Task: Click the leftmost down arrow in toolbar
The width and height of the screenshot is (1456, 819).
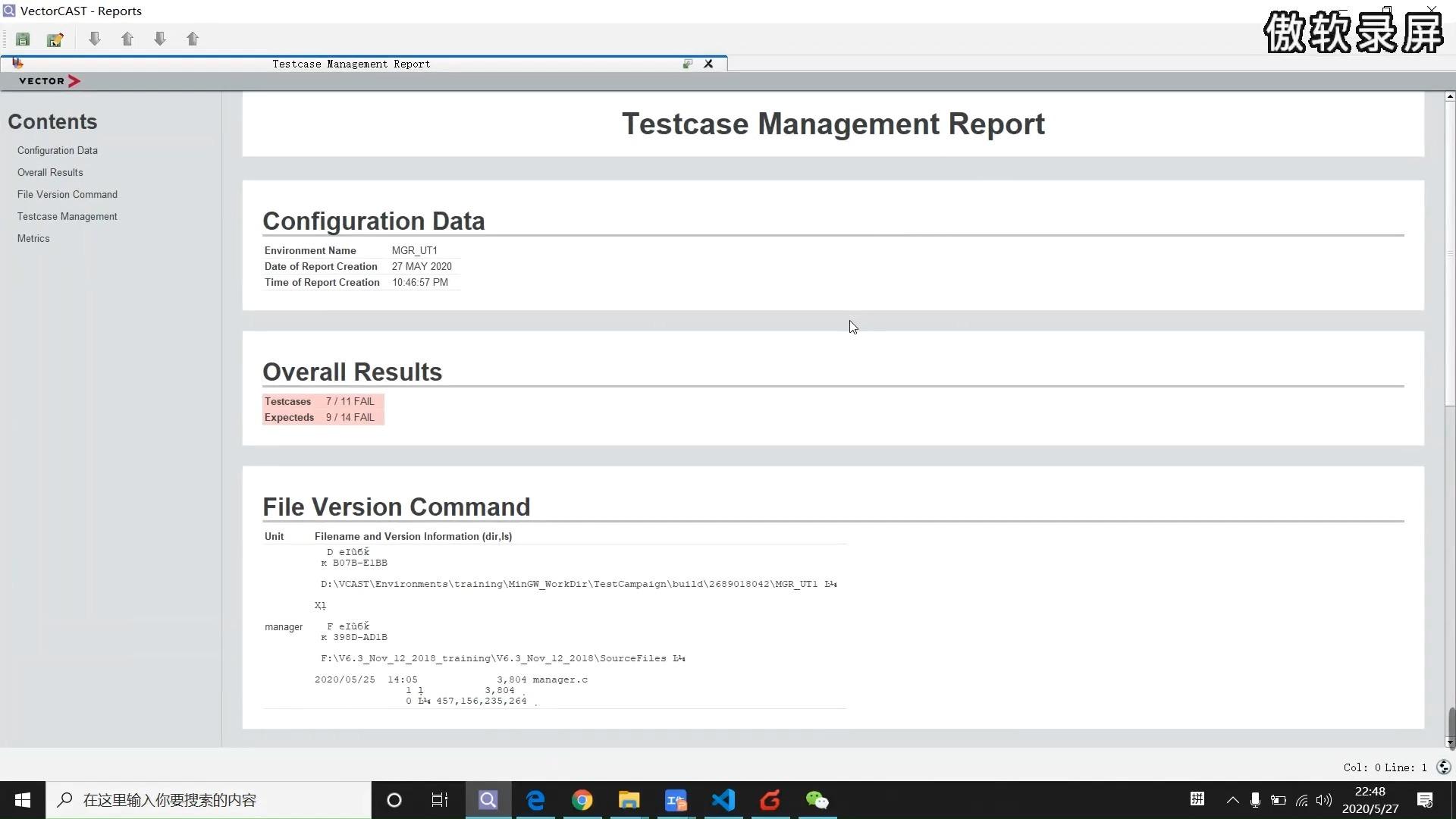Action: pyautogui.click(x=95, y=39)
